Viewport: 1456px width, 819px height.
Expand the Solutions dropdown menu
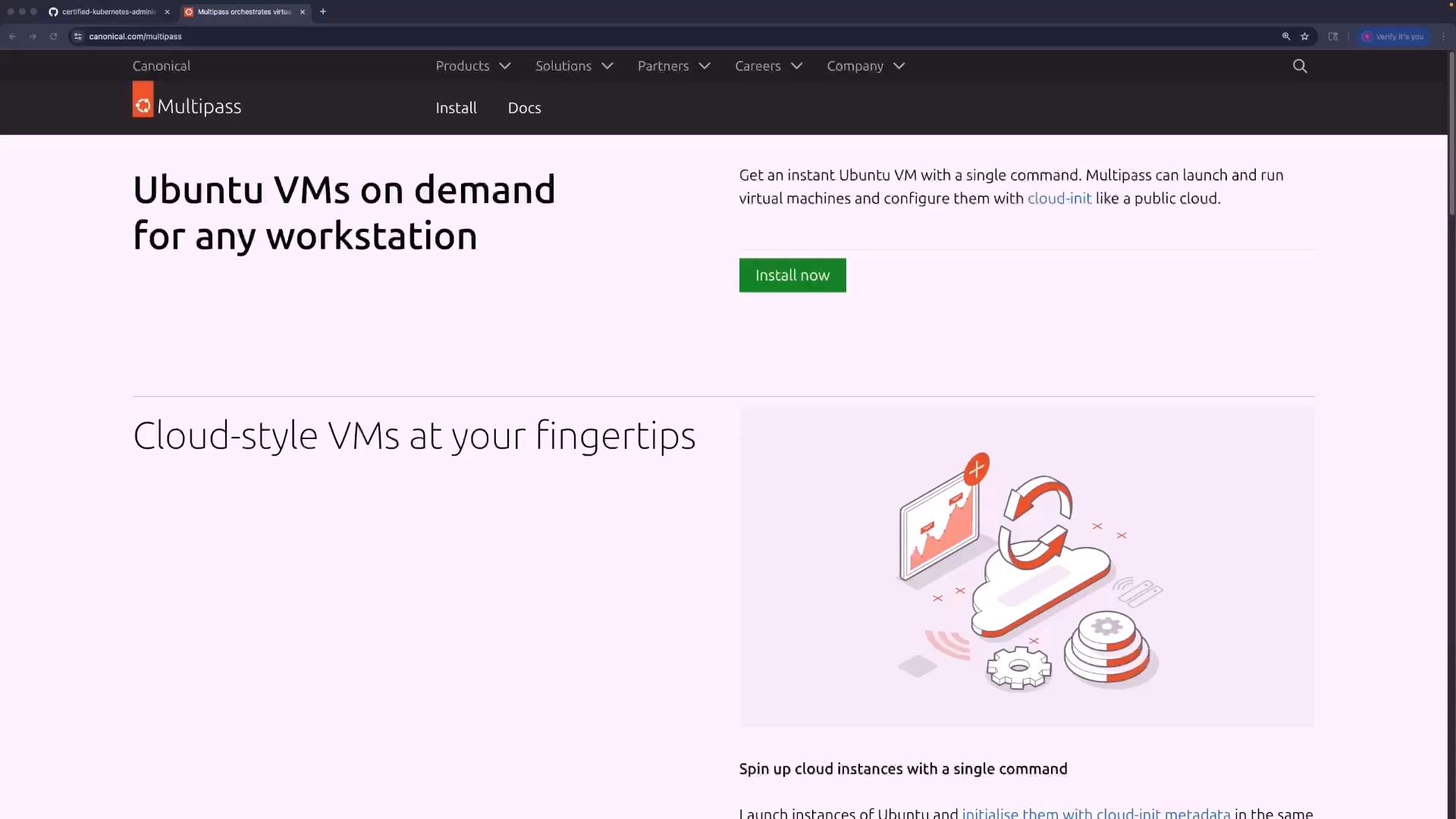click(574, 66)
